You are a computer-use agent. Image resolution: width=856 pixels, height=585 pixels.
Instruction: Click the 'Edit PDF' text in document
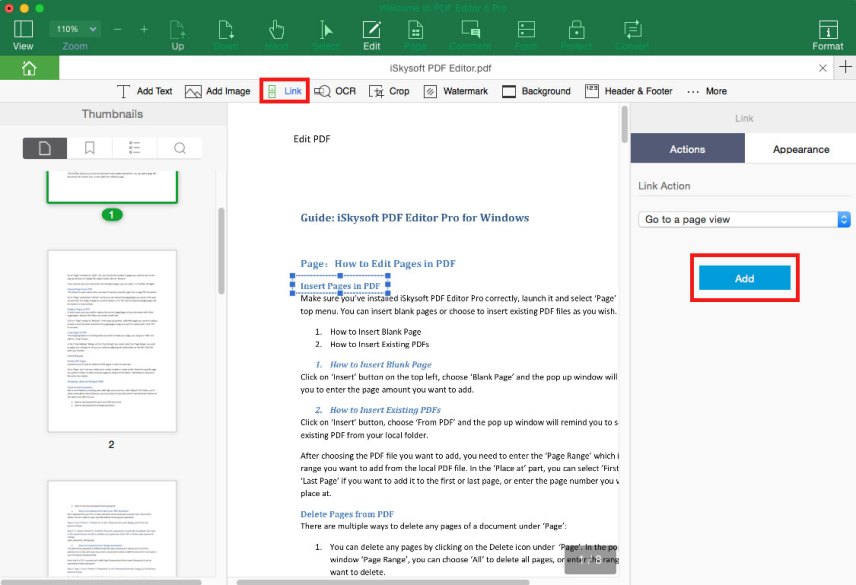tap(312, 139)
